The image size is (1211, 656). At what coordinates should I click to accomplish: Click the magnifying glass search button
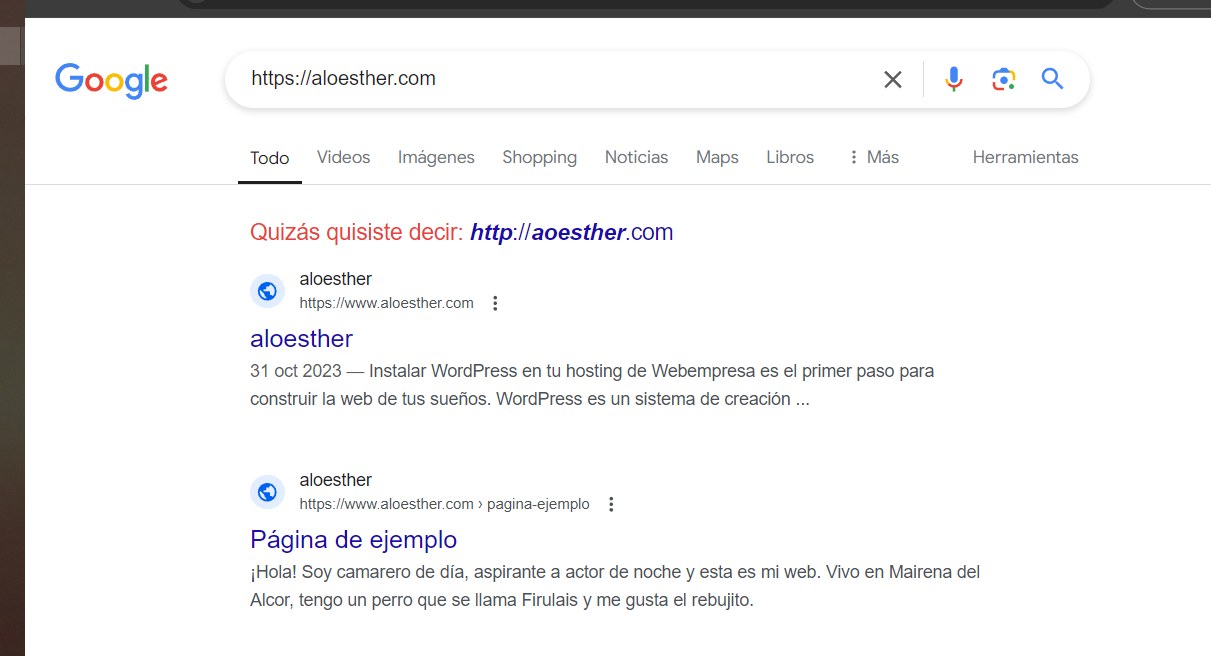coord(1052,78)
